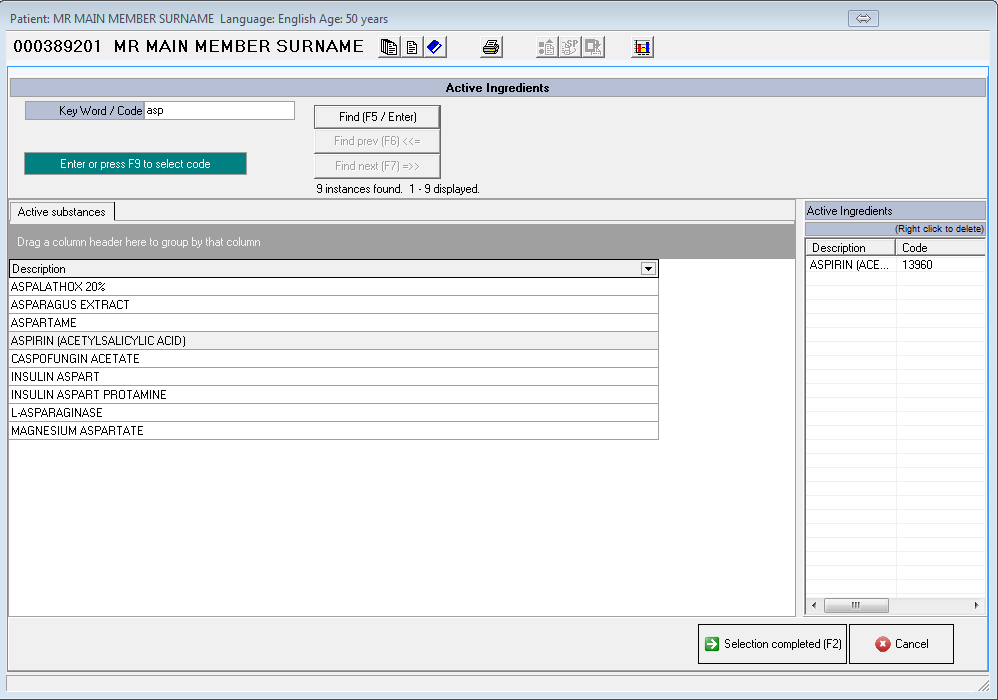Open the colored bar chart icon
998x700 pixels.
[642, 47]
